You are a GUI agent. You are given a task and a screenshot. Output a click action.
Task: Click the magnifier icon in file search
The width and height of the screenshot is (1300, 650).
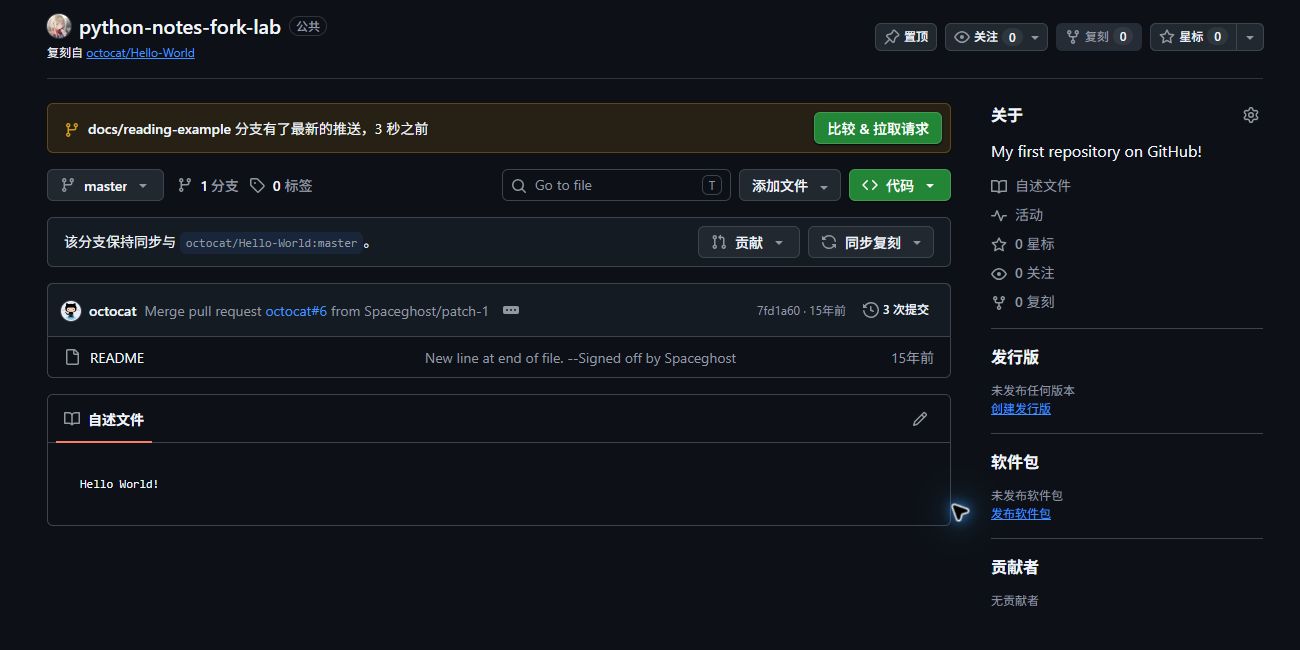518,185
